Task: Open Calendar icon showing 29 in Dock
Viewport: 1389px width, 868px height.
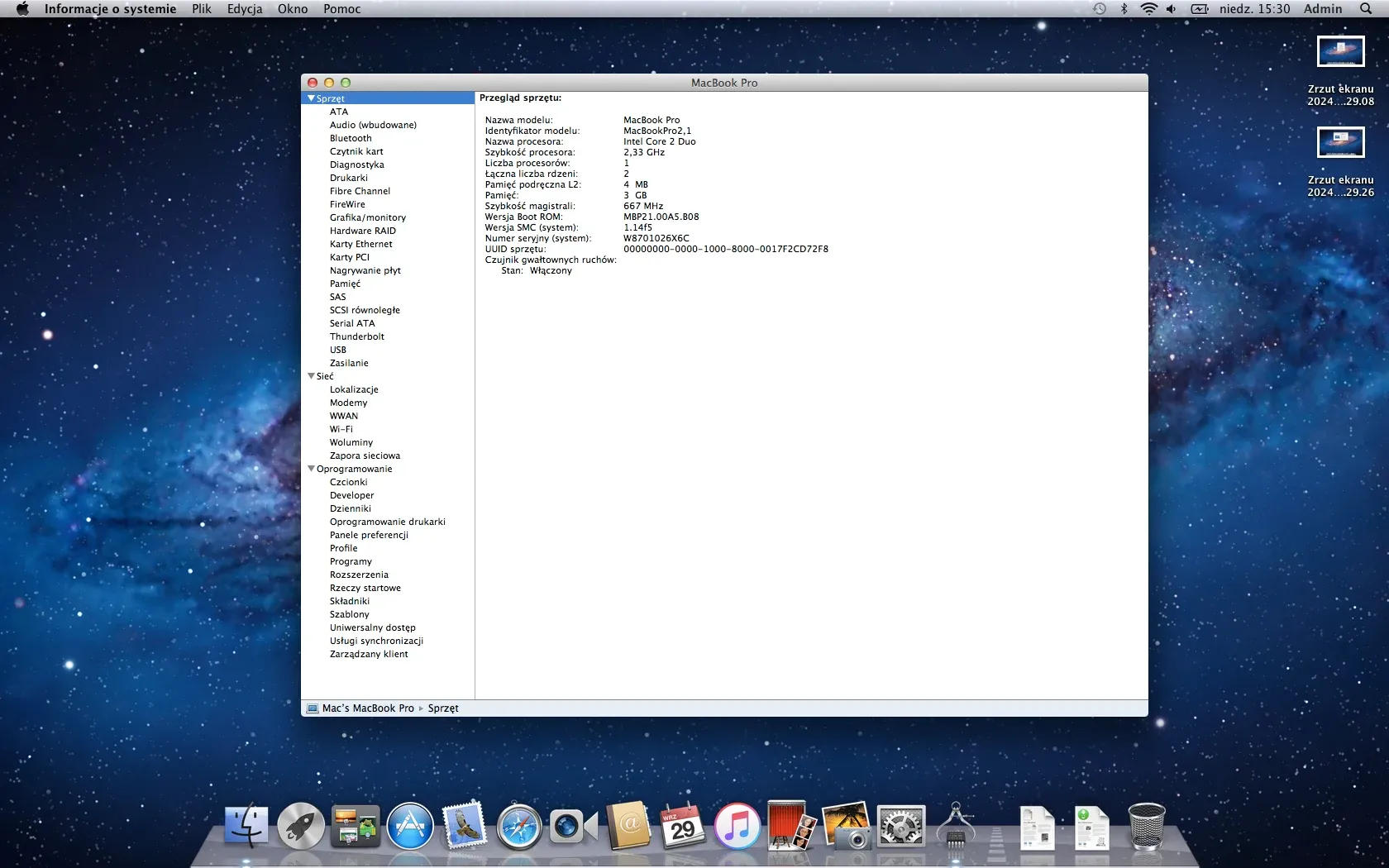Action: [x=683, y=827]
